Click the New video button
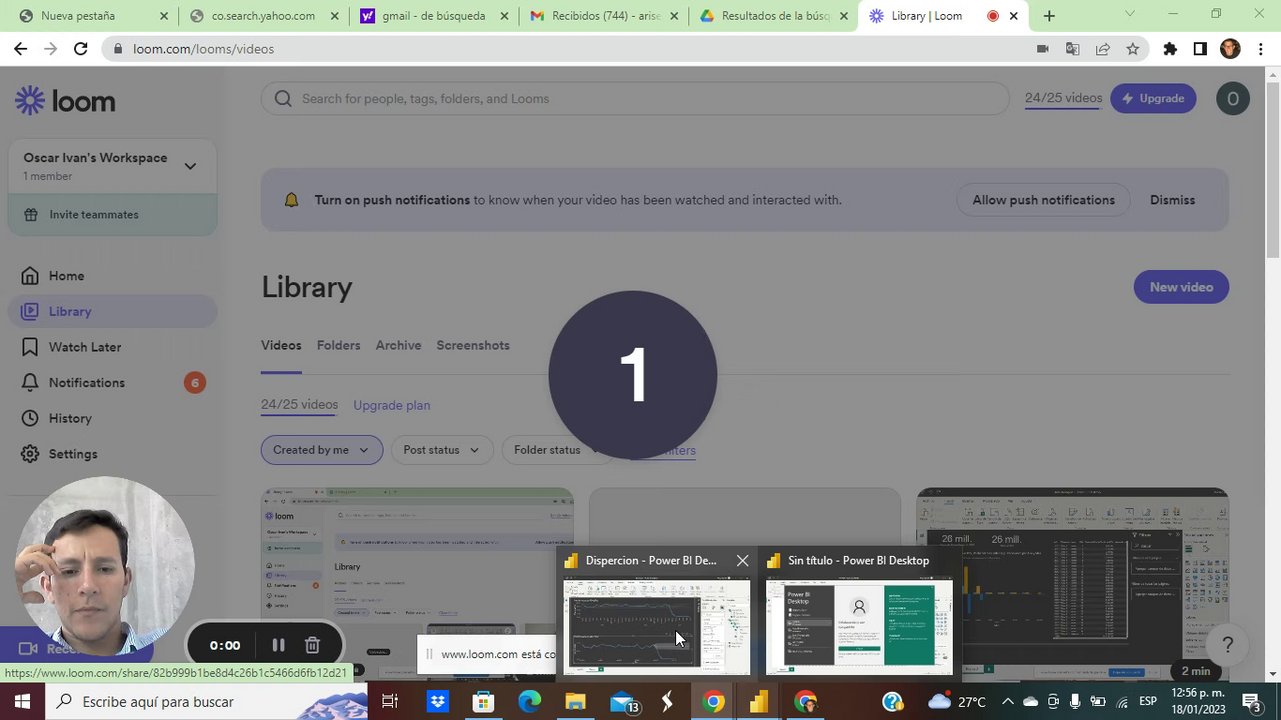This screenshot has height=720, width=1281. pyautogui.click(x=1181, y=287)
